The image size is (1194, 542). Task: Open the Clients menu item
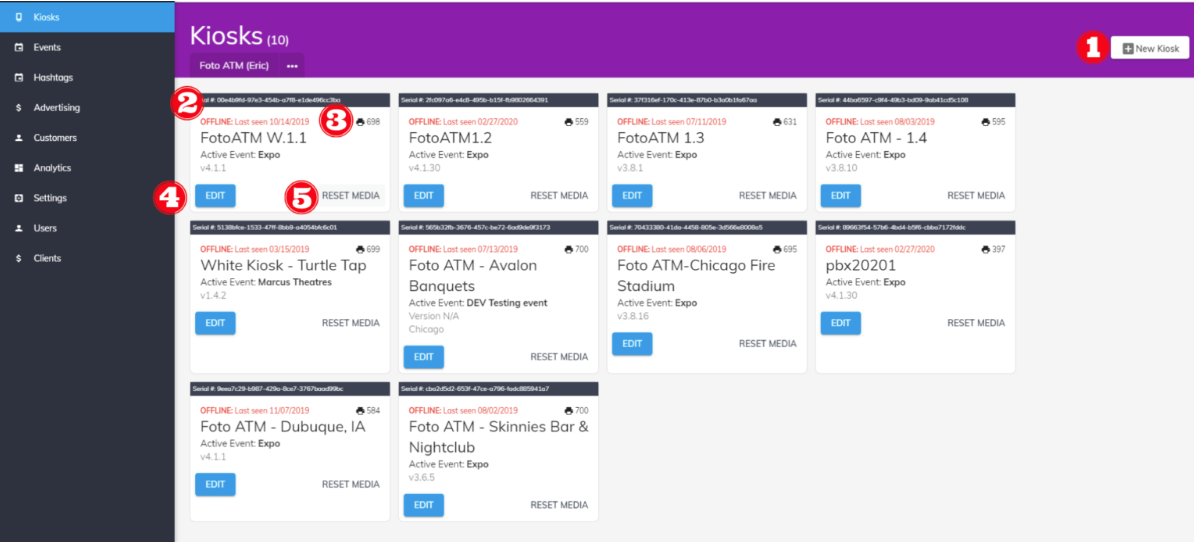pos(47,258)
